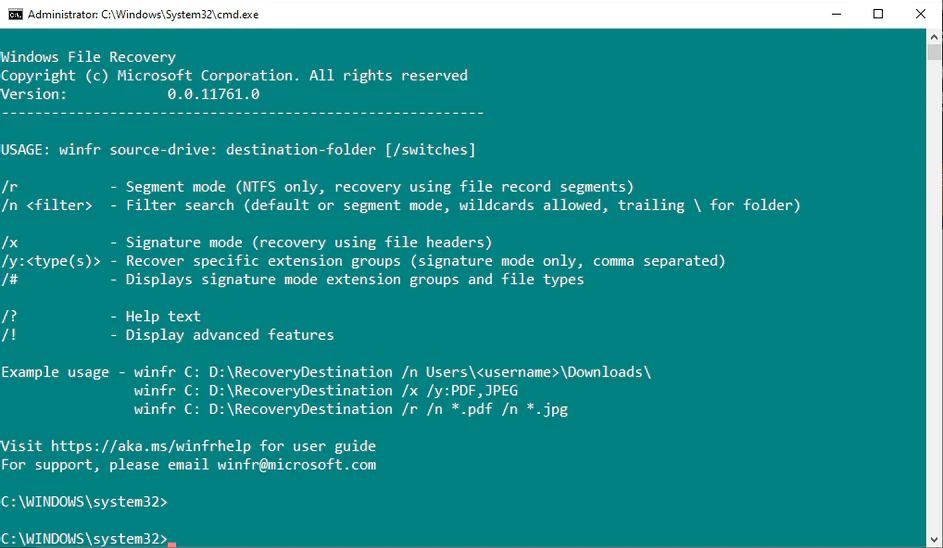This screenshot has width=943, height=548.
Task: Maximize the Command Prompt window
Action: click(878, 14)
